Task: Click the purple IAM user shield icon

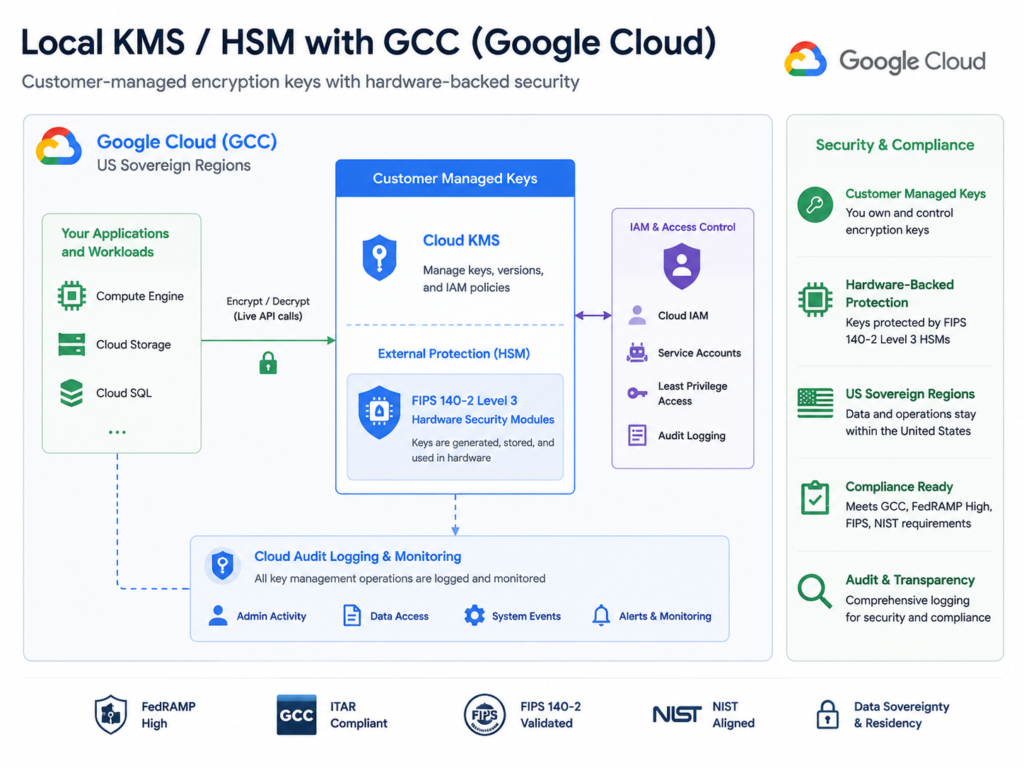Action: [x=682, y=266]
